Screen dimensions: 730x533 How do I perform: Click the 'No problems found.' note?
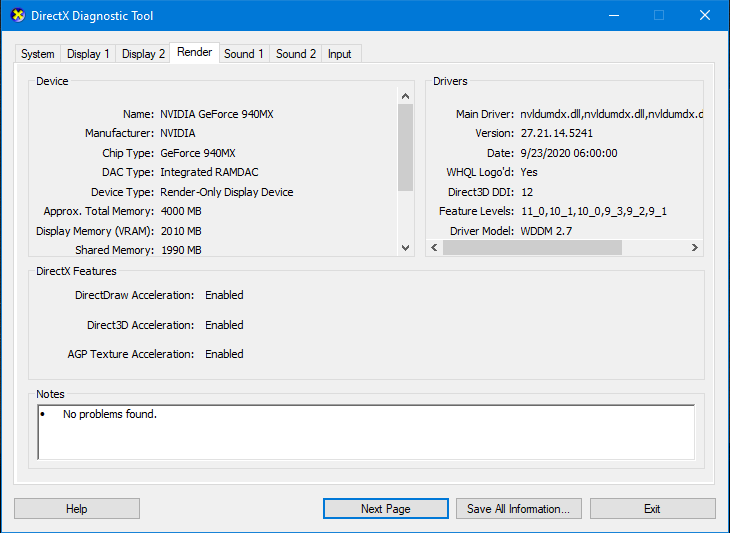[110, 414]
